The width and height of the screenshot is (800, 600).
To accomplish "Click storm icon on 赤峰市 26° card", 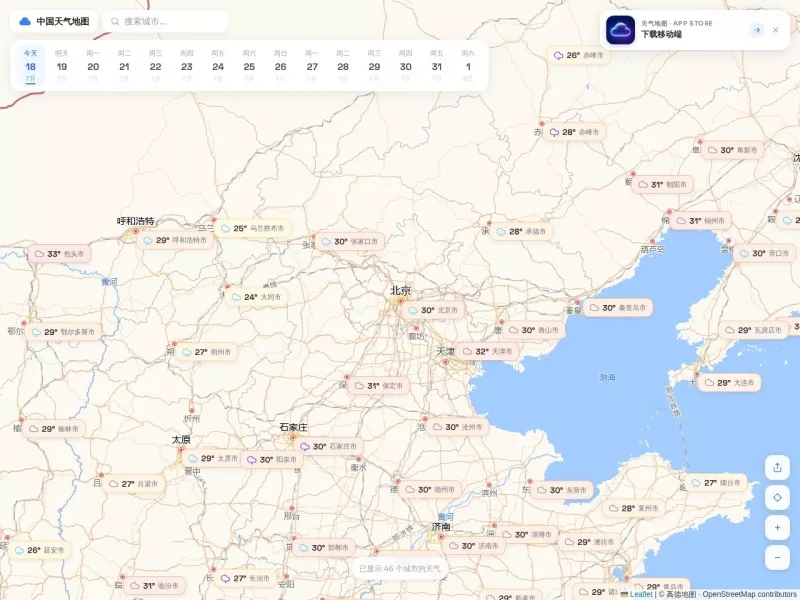I will point(559,55).
